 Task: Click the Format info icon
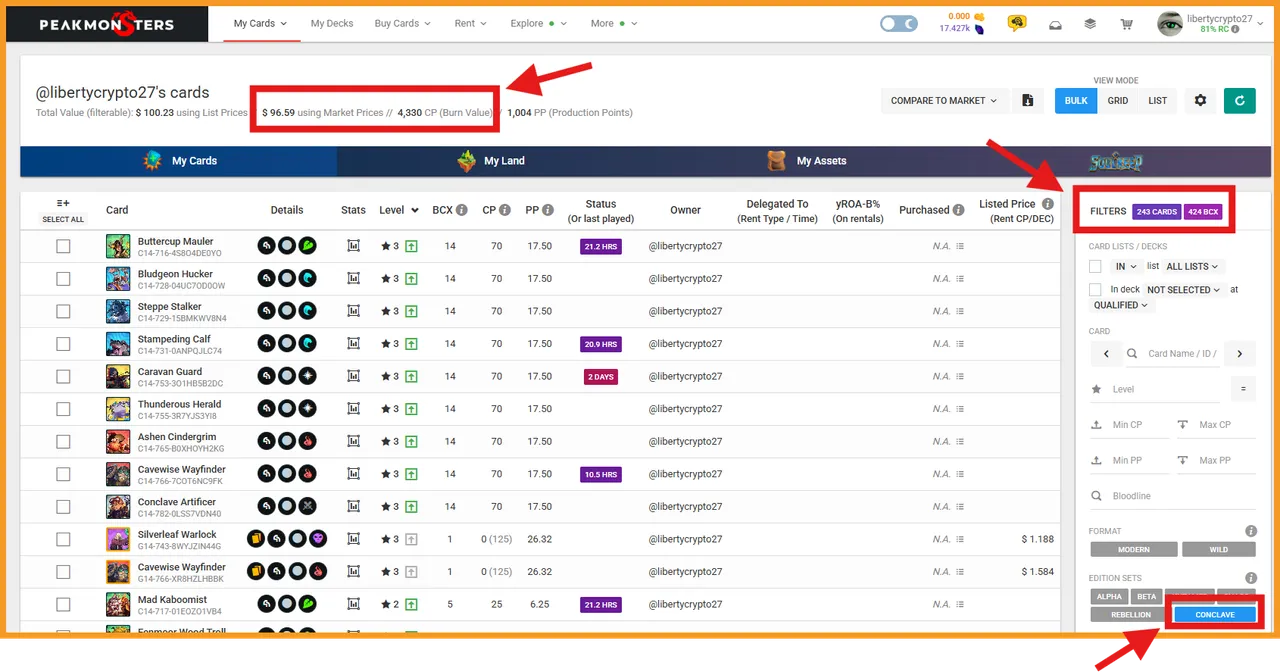1250,531
